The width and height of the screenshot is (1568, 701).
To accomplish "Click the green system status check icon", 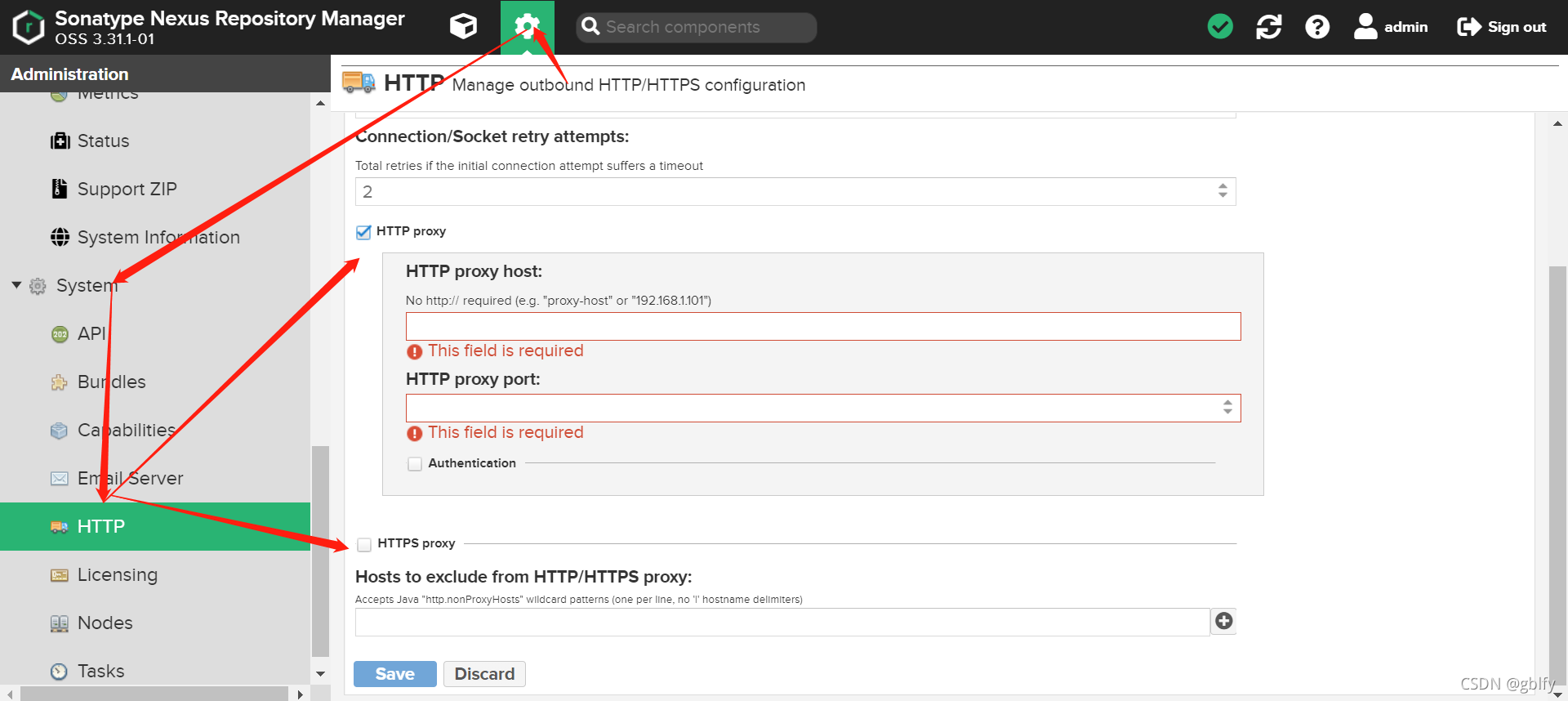I will point(1220,27).
